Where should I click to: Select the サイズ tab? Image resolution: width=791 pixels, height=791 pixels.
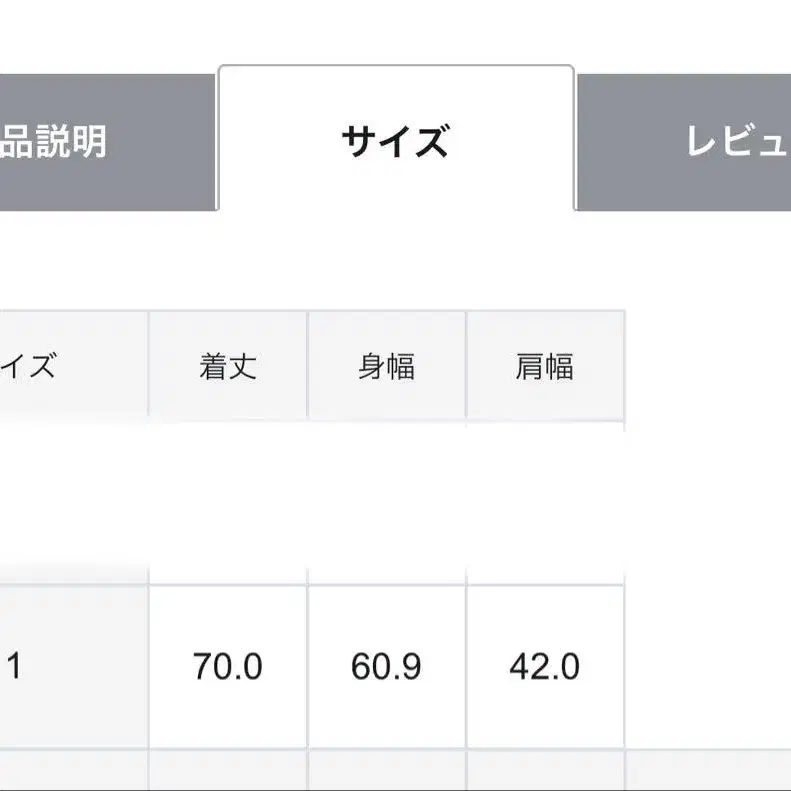[395, 142]
